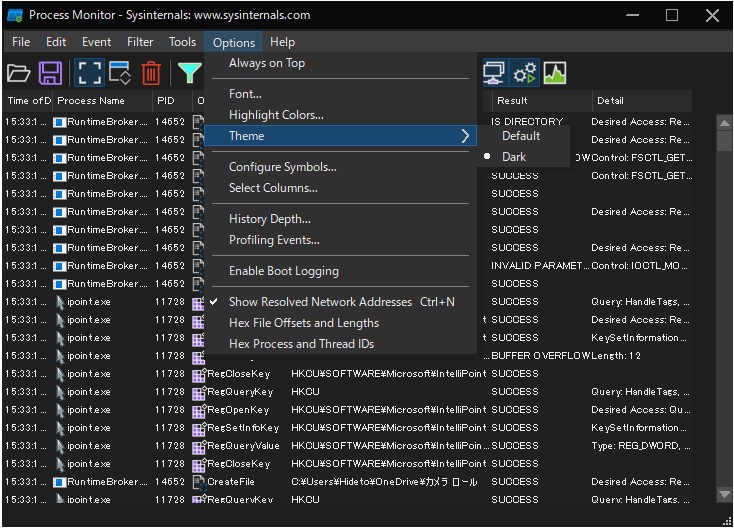
Task: Uncheck Show Resolved Network Addresses
Action: coord(340,302)
